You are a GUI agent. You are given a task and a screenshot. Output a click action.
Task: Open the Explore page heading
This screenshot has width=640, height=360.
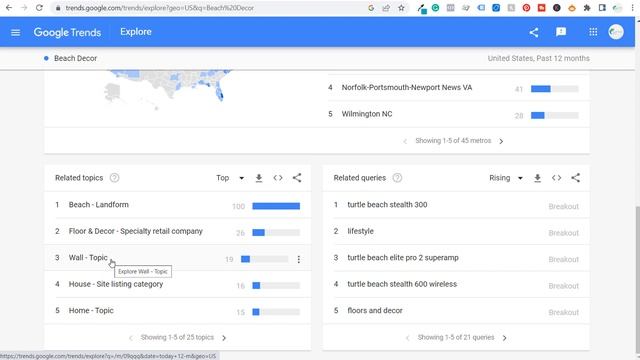[136, 32]
